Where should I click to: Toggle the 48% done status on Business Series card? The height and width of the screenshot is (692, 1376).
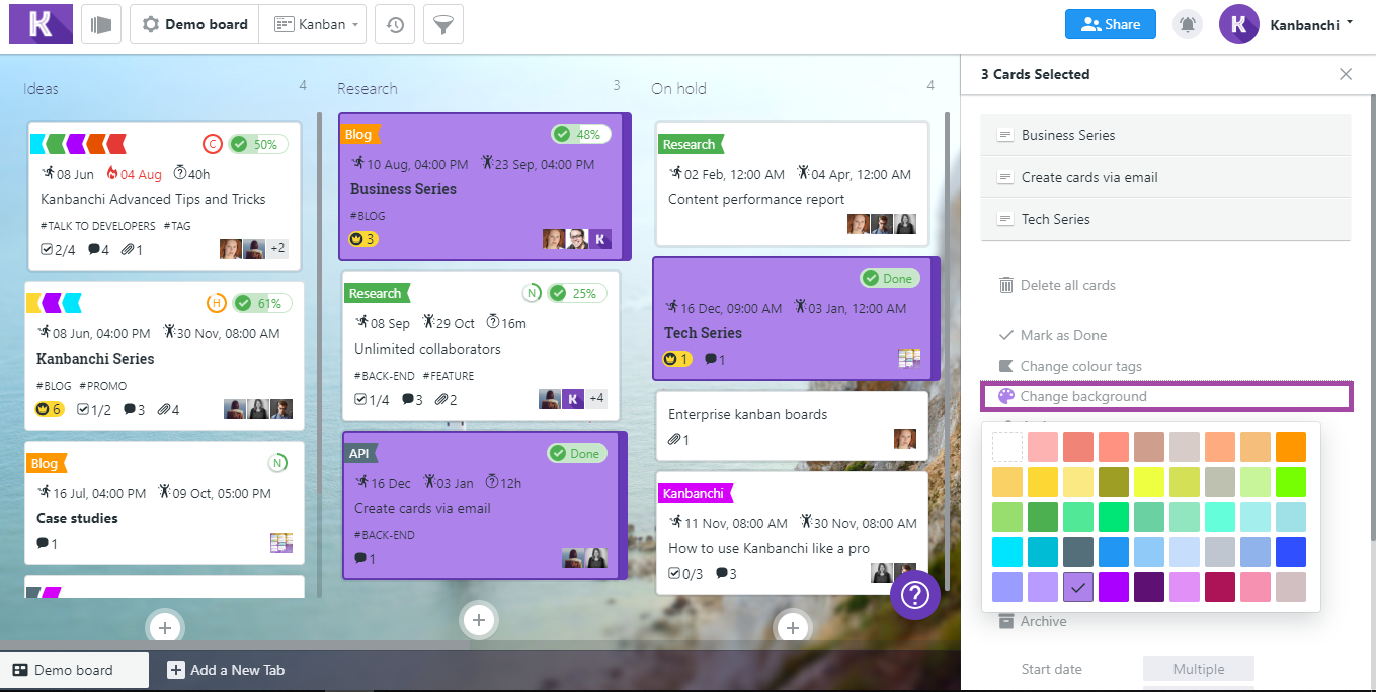click(x=581, y=134)
